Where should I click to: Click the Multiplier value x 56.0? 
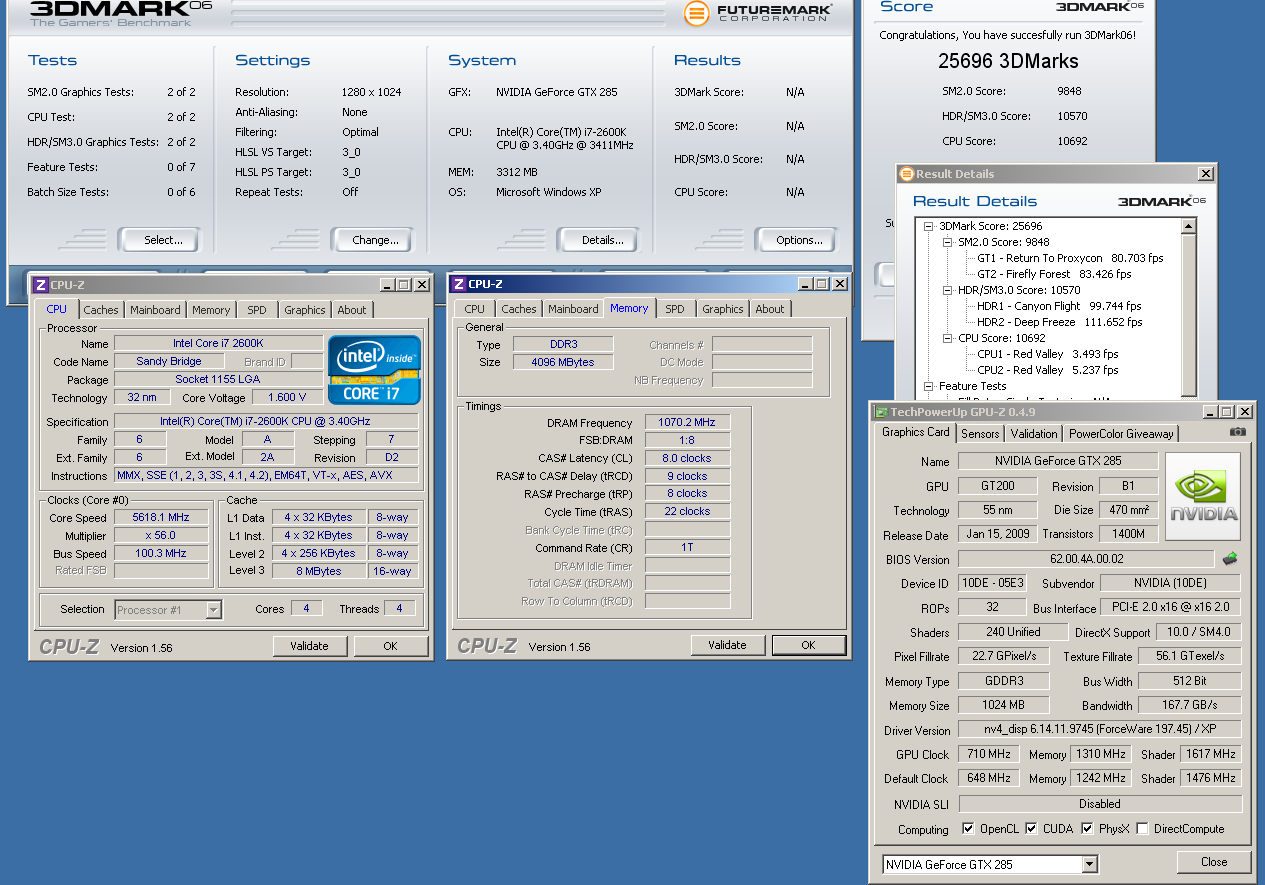(161, 535)
